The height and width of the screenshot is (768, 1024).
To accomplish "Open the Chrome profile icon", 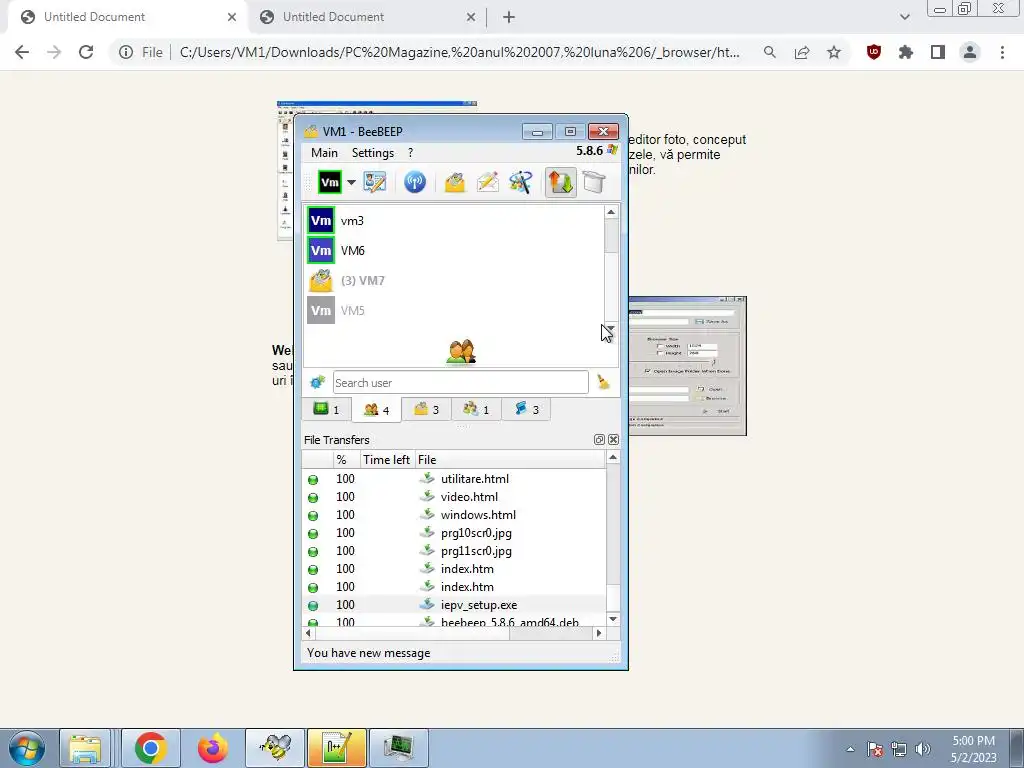I will (x=970, y=52).
